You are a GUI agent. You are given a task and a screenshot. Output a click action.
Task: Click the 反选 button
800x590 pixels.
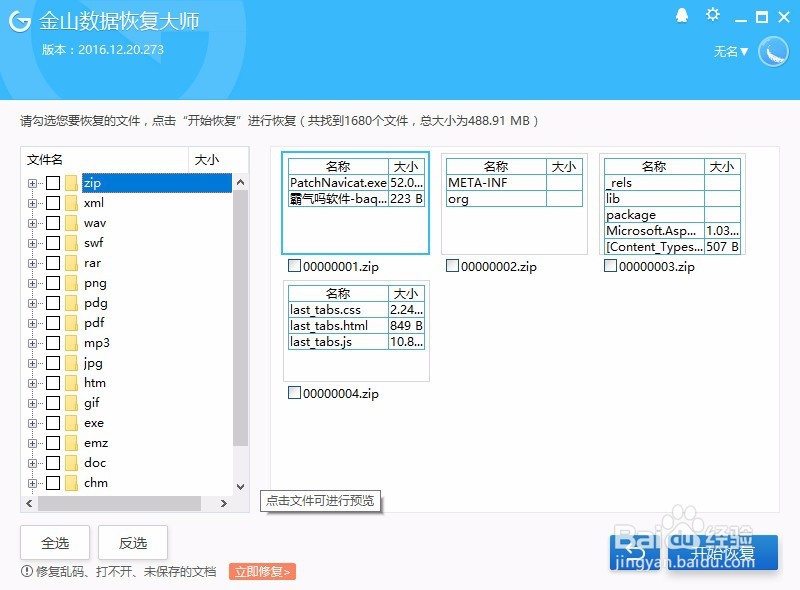pos(133,543)
